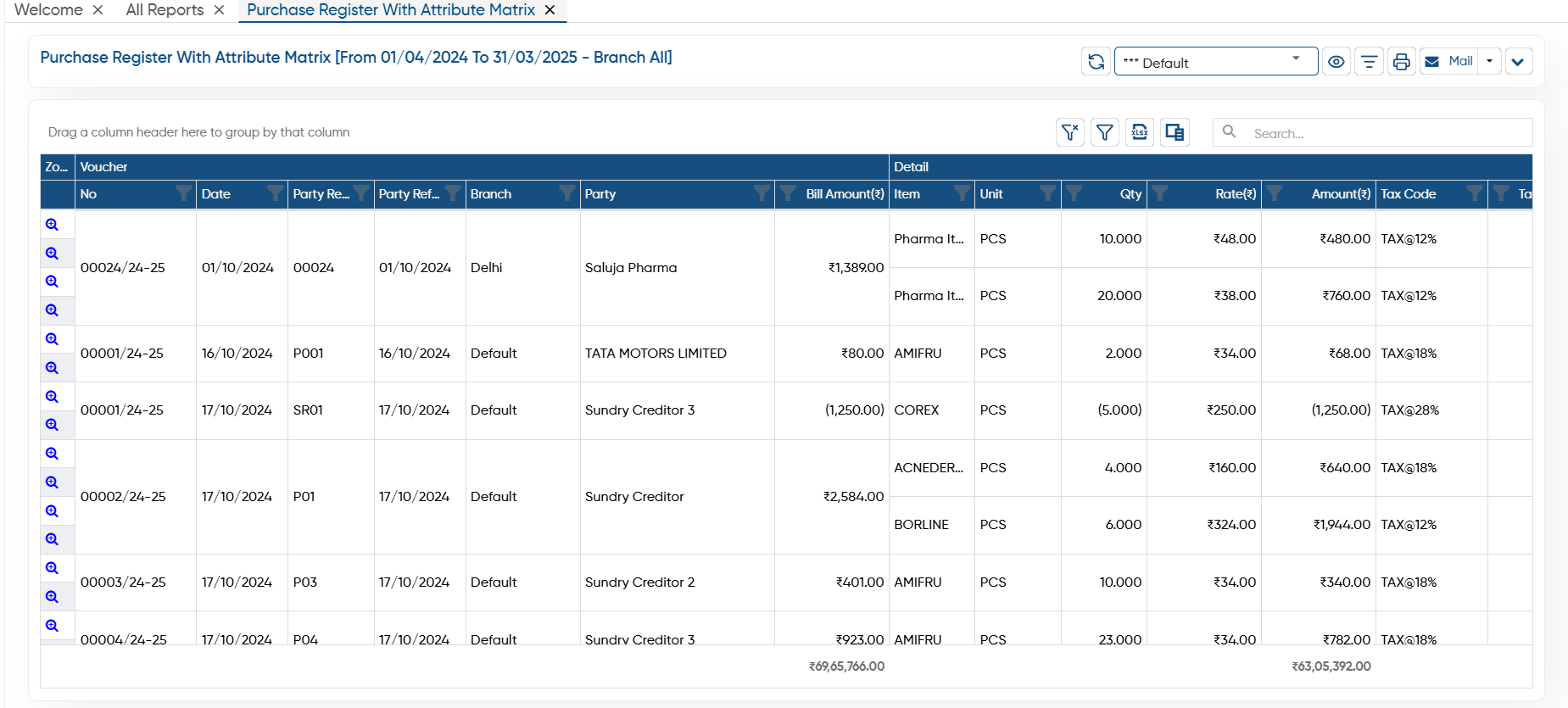Open the column chooser icon

tap(1175, 132)
